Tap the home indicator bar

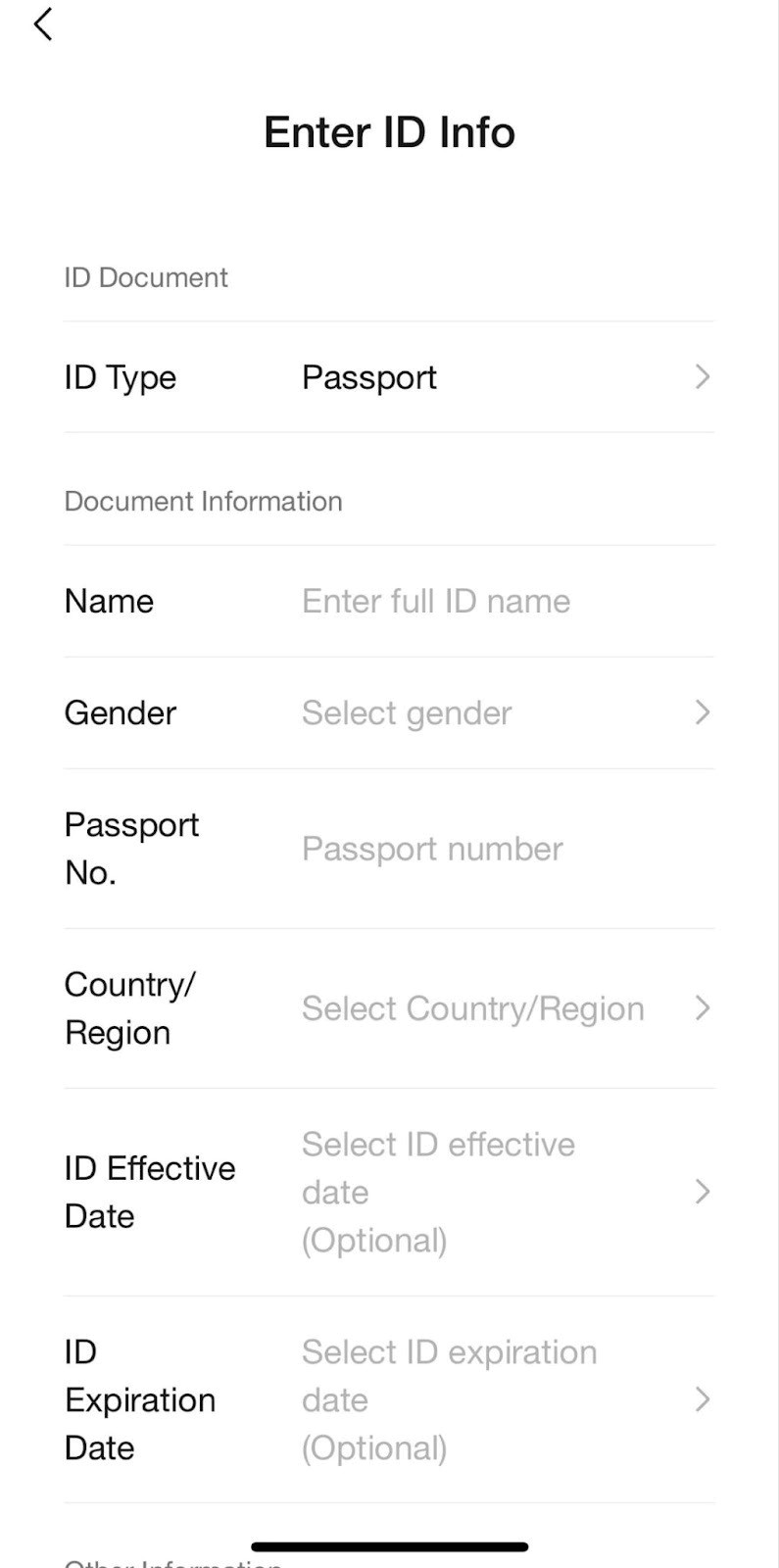(x=389, y=1547)
